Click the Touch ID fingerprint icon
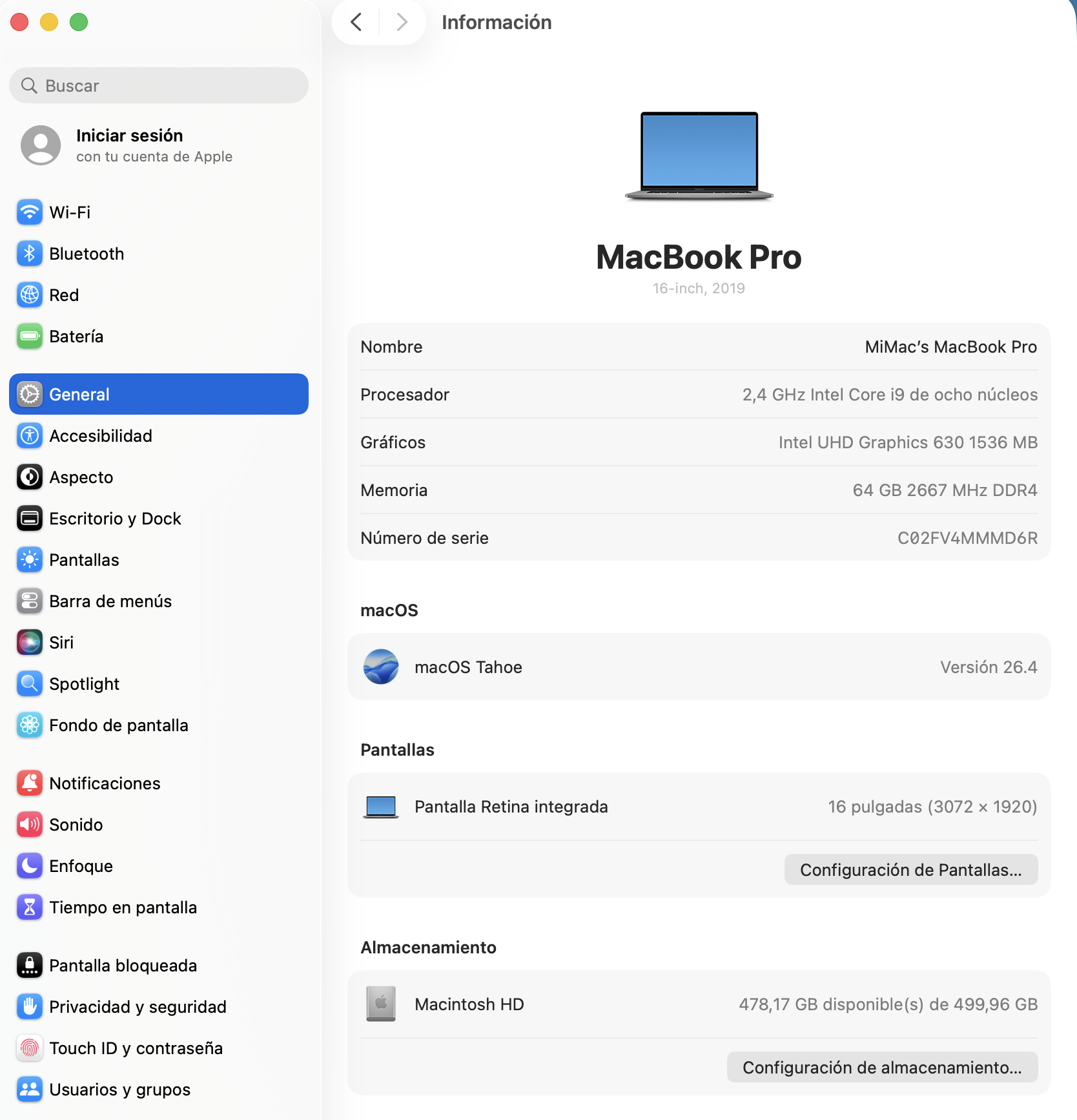 [x=30, y=1048]
